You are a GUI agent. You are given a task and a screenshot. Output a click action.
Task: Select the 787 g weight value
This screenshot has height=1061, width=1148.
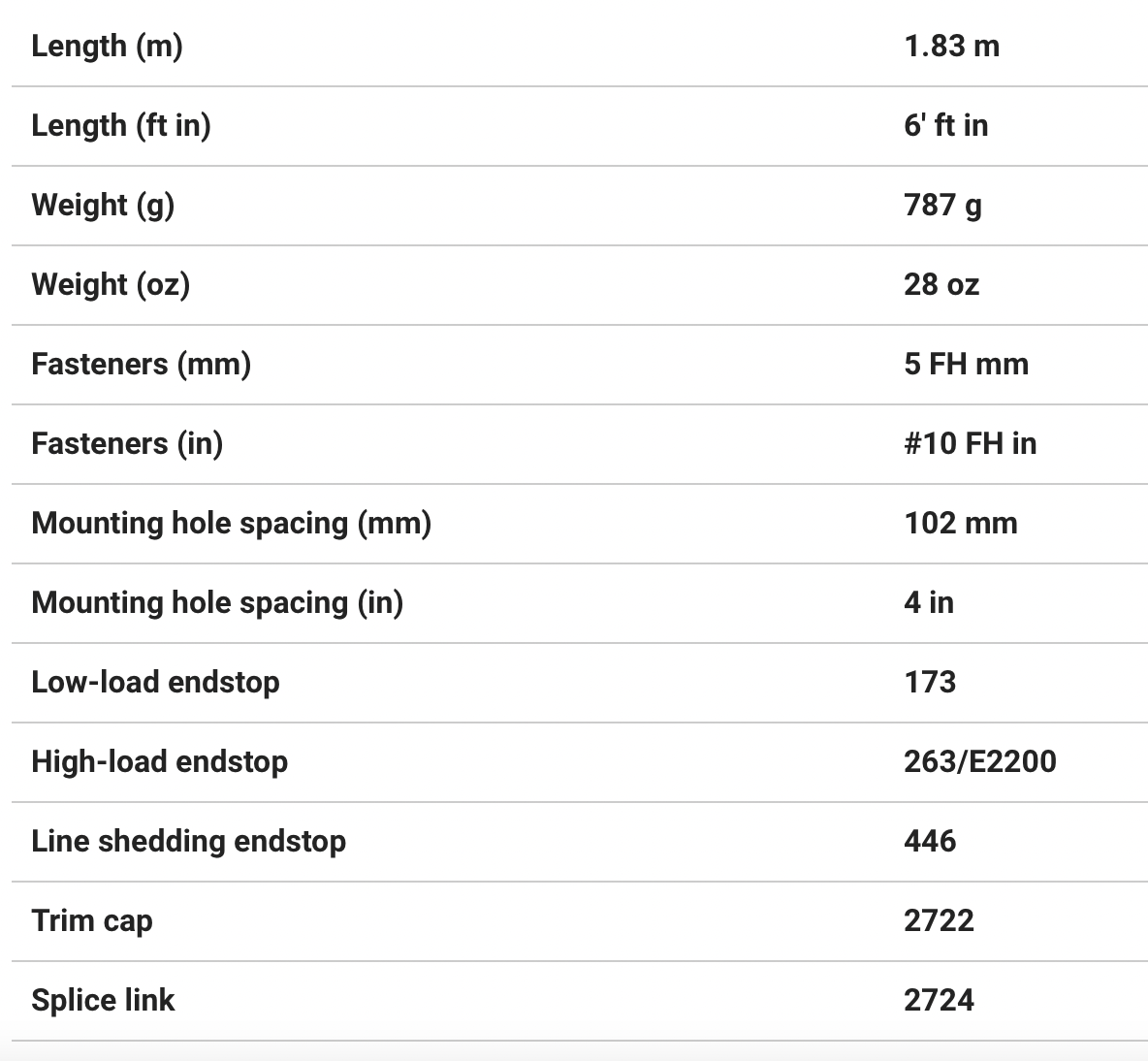pyautogui.click(x=942, y=205)
